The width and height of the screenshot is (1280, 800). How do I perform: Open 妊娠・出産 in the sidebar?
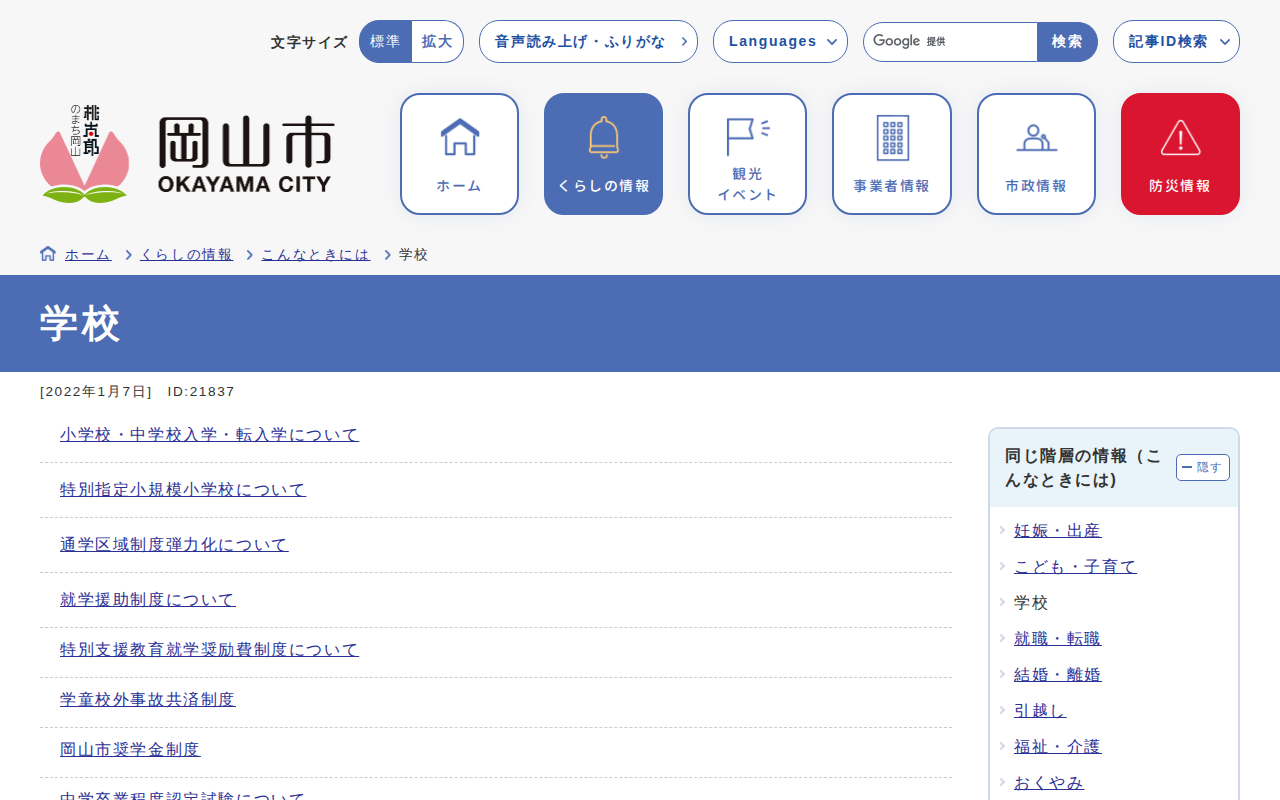click(1057, 531)
